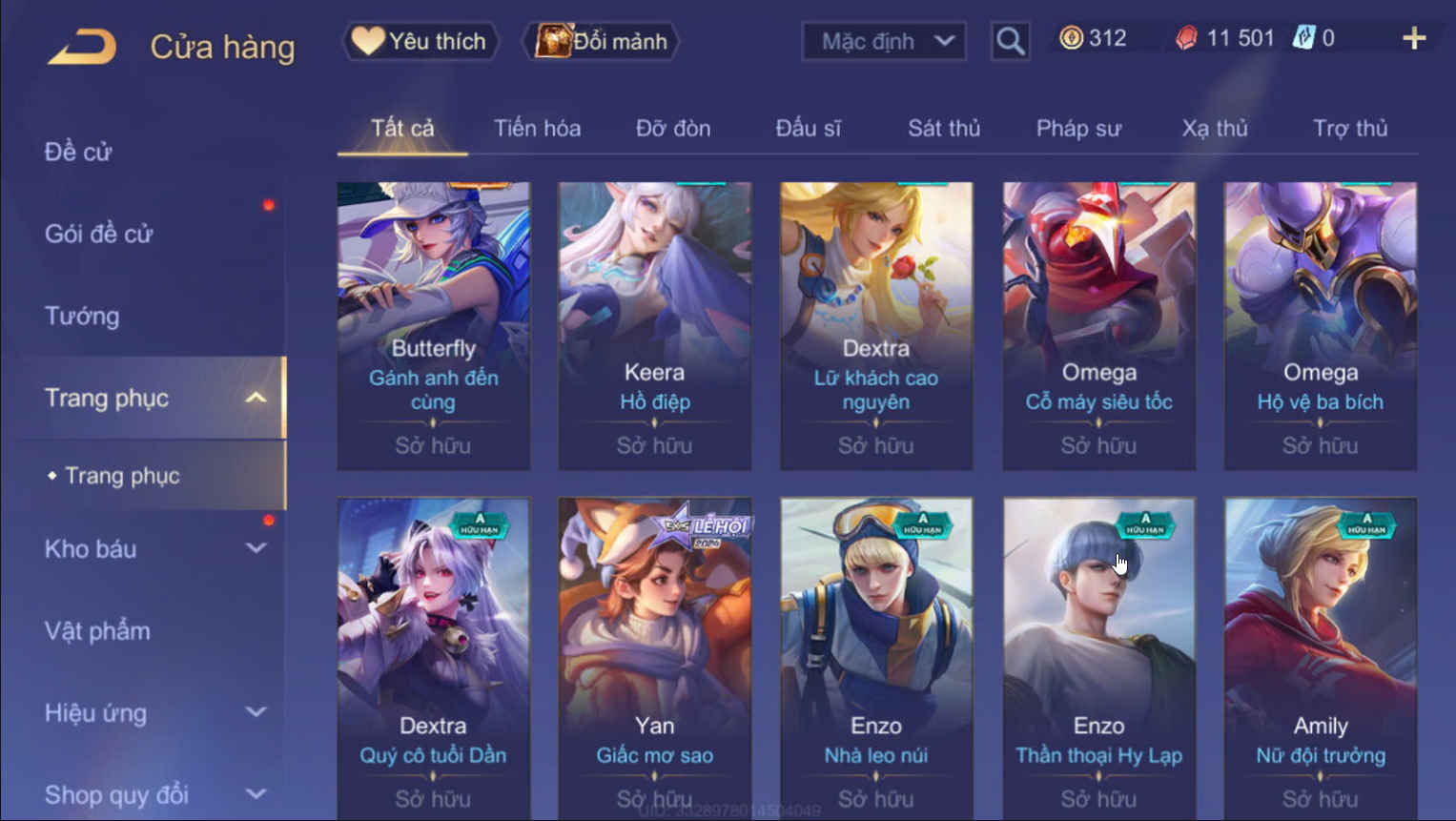Image resolution: width=1456 pixels, height=821 pixels.
Task: Tap the plus icon to add currency
Action: coord(1414,38)
